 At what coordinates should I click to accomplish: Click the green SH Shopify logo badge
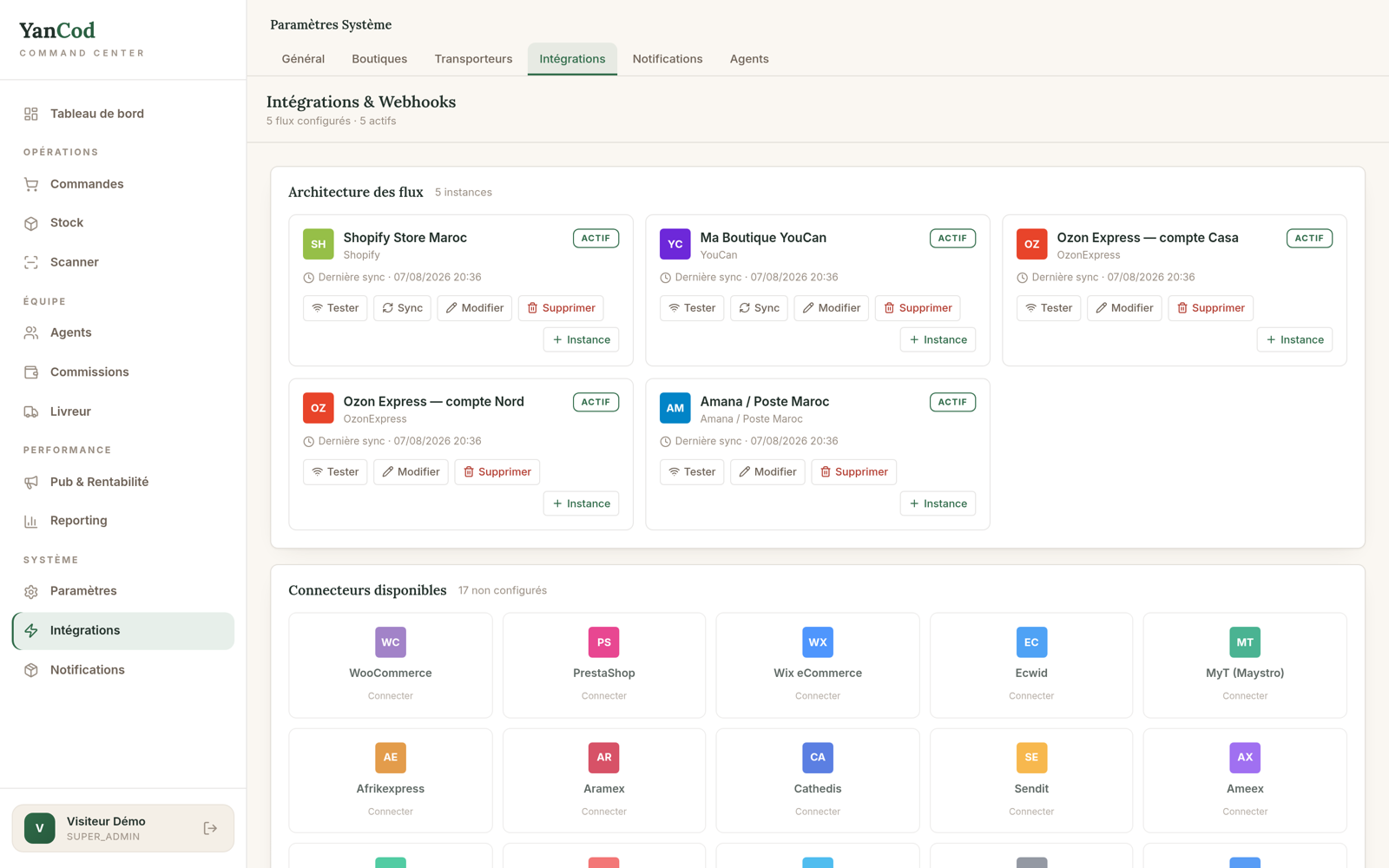pos(319,244)
